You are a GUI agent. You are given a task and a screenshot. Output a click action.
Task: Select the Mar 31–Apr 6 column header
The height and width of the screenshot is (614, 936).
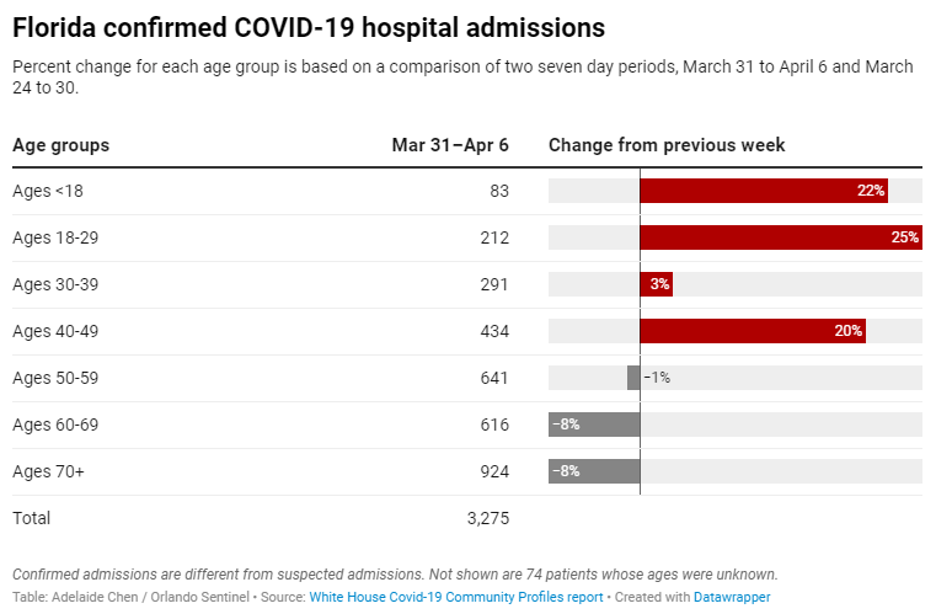point(450,145)
